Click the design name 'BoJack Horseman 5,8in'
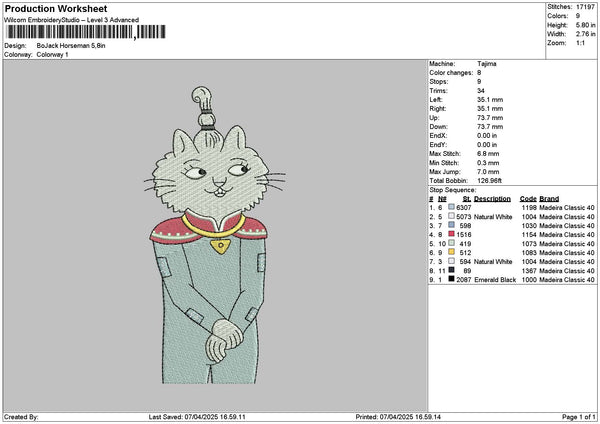600x424 pixels. coord(71,46)
